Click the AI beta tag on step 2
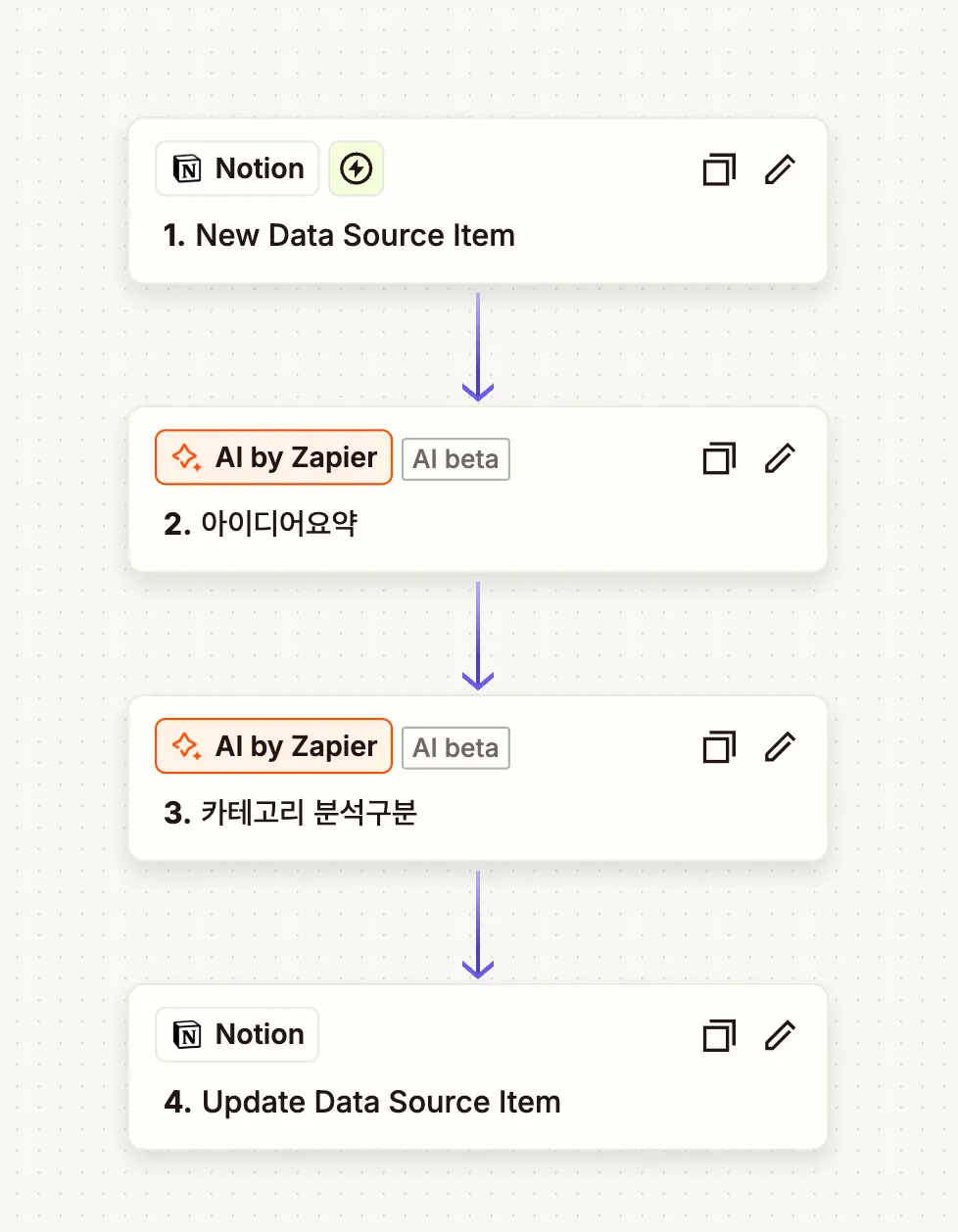This screenshot has width=958, height=1232. (x=455, y=459)
